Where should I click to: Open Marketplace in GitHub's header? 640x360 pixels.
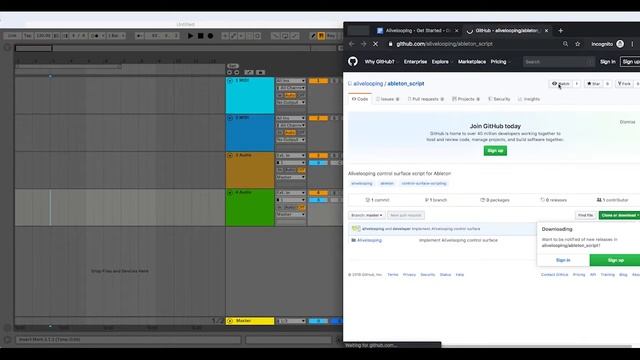[x=472, y=62]
